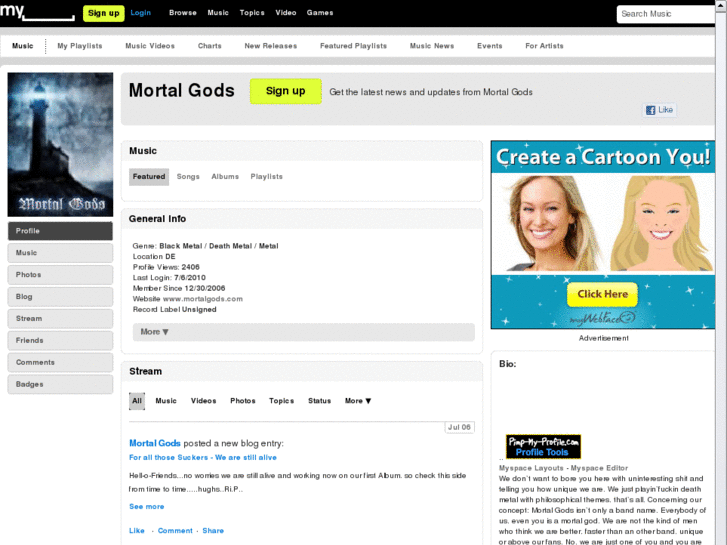Open the Games menu
The width and height of the screenshot is (727, 545).
pyautogui.click(x=320, y=13)
